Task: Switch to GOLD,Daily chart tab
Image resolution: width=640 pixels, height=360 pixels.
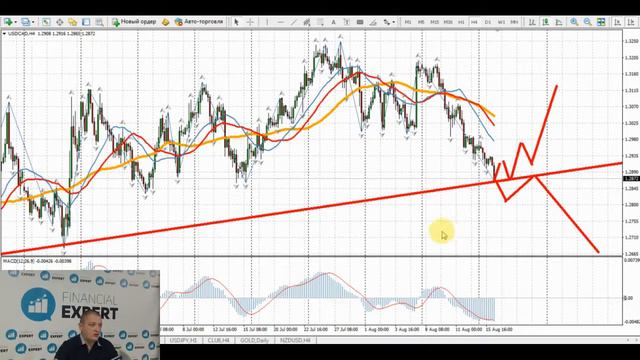Action: (254, 340)
